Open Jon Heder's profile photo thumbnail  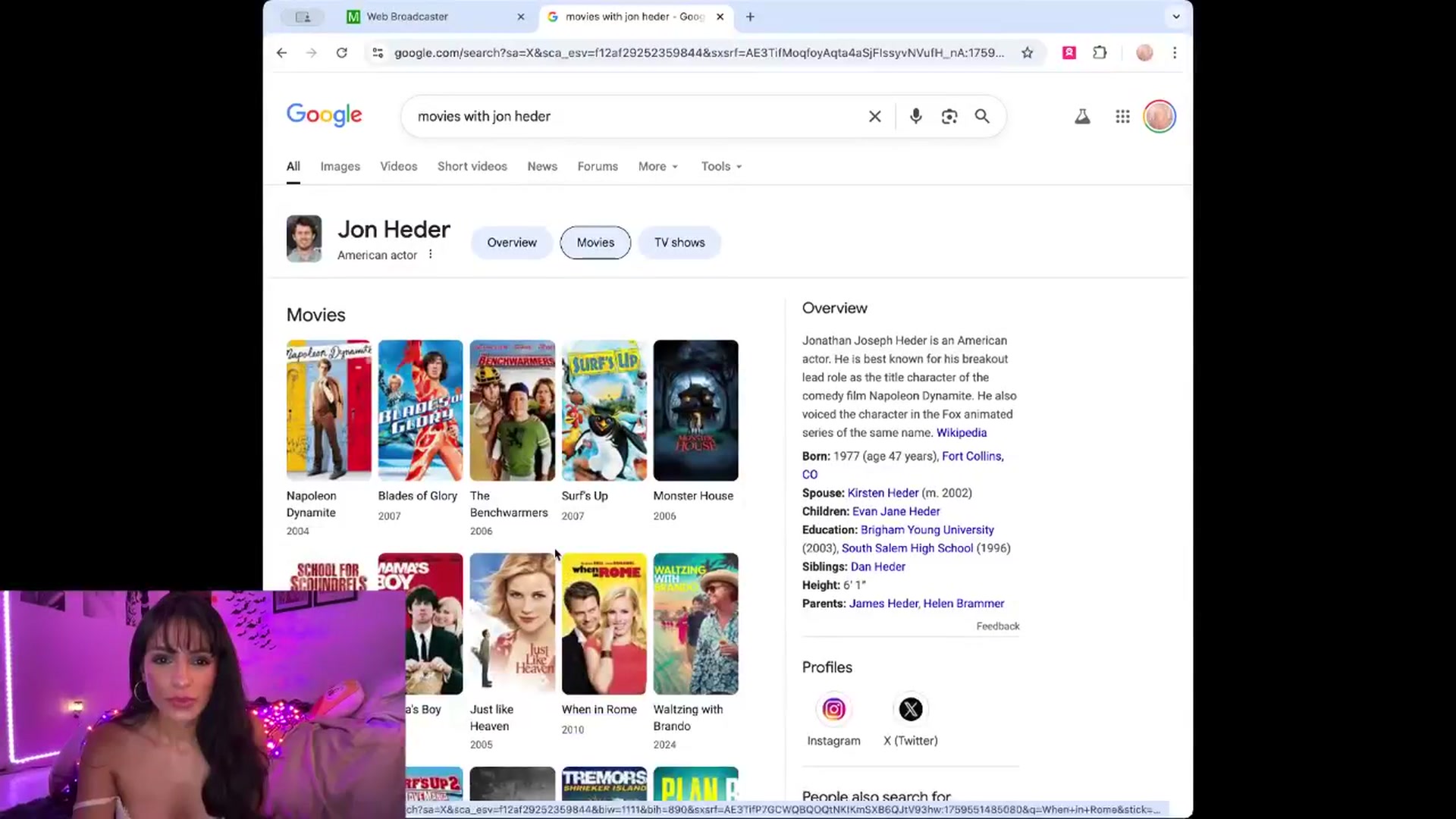click(304, 239)
